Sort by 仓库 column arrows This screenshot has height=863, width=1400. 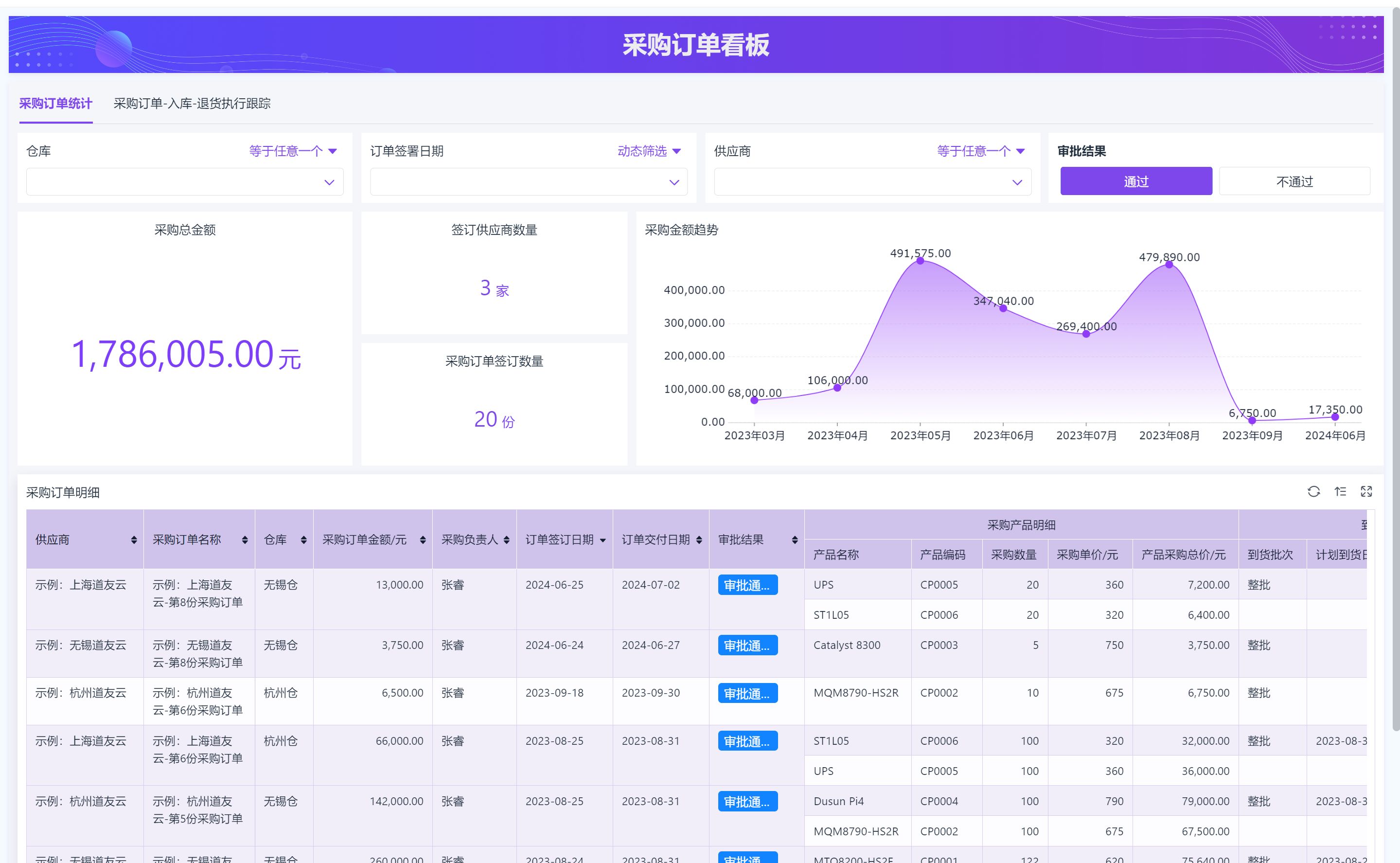point(303,540)
